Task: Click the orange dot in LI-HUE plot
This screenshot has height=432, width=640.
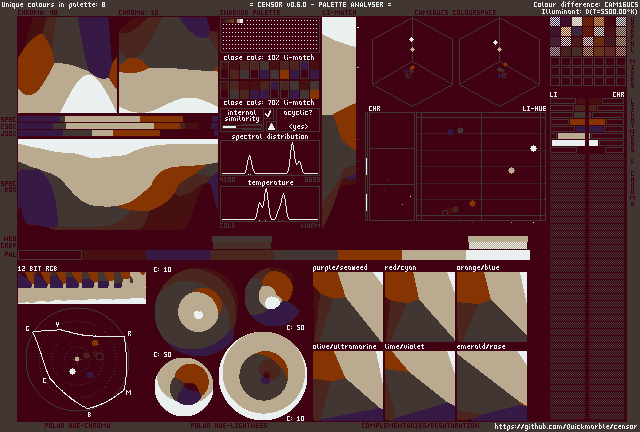Action: pyautogui.click(x=471, y=202)
